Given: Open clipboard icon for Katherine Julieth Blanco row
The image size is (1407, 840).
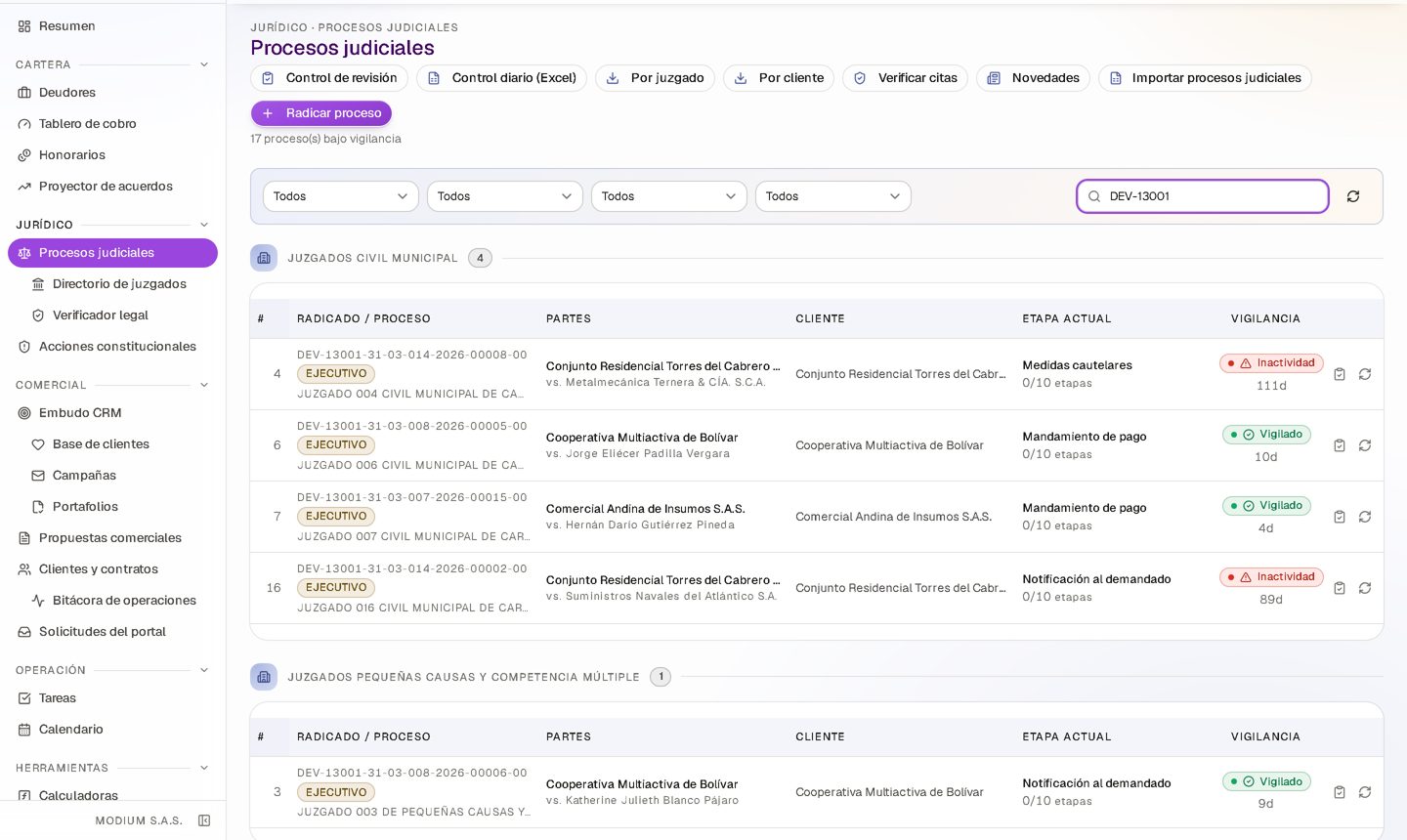Looking at the screenshot, I should point(1340,792).
